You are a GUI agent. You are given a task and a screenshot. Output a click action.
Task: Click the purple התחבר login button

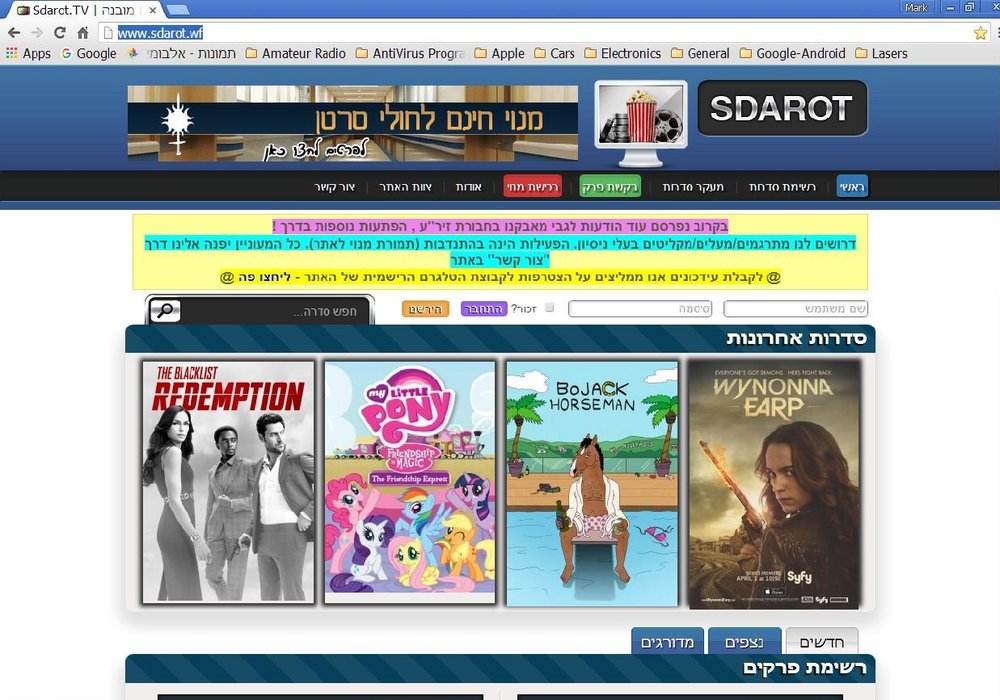[483, 309]
